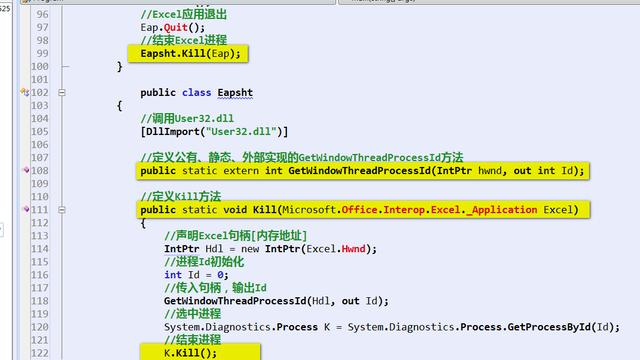Click the comment '//Excel应用退出'
The width and height of the screenshot is (640, 360).
pos(183,15)
